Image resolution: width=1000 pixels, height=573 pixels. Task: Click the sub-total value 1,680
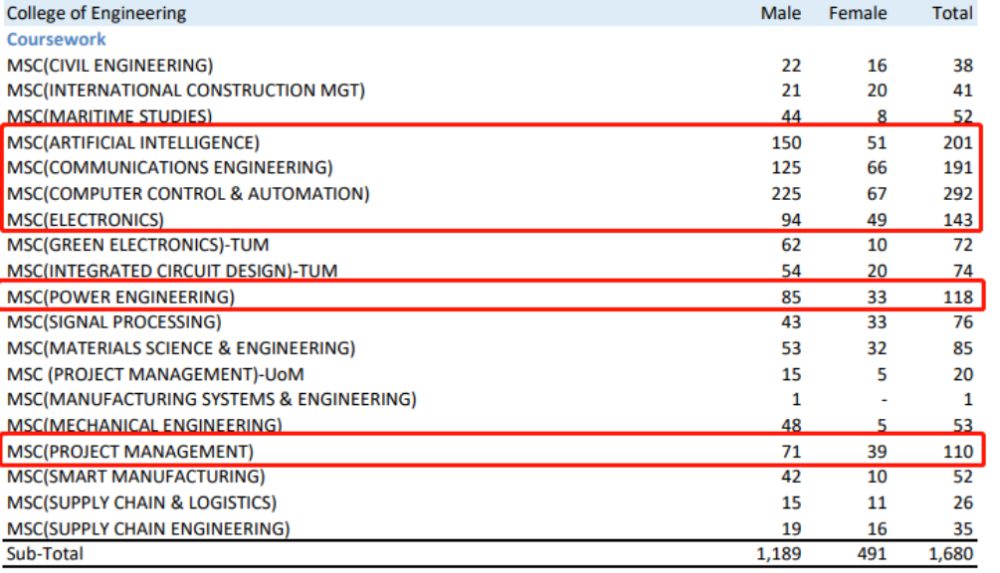[x=949, y=553]
